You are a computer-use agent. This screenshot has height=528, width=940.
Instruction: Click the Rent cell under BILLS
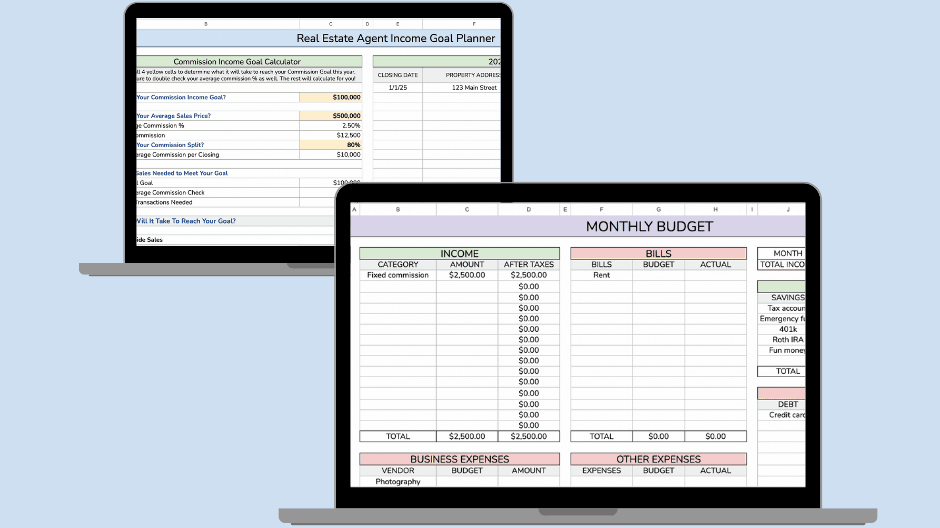(x=601, y=275)
